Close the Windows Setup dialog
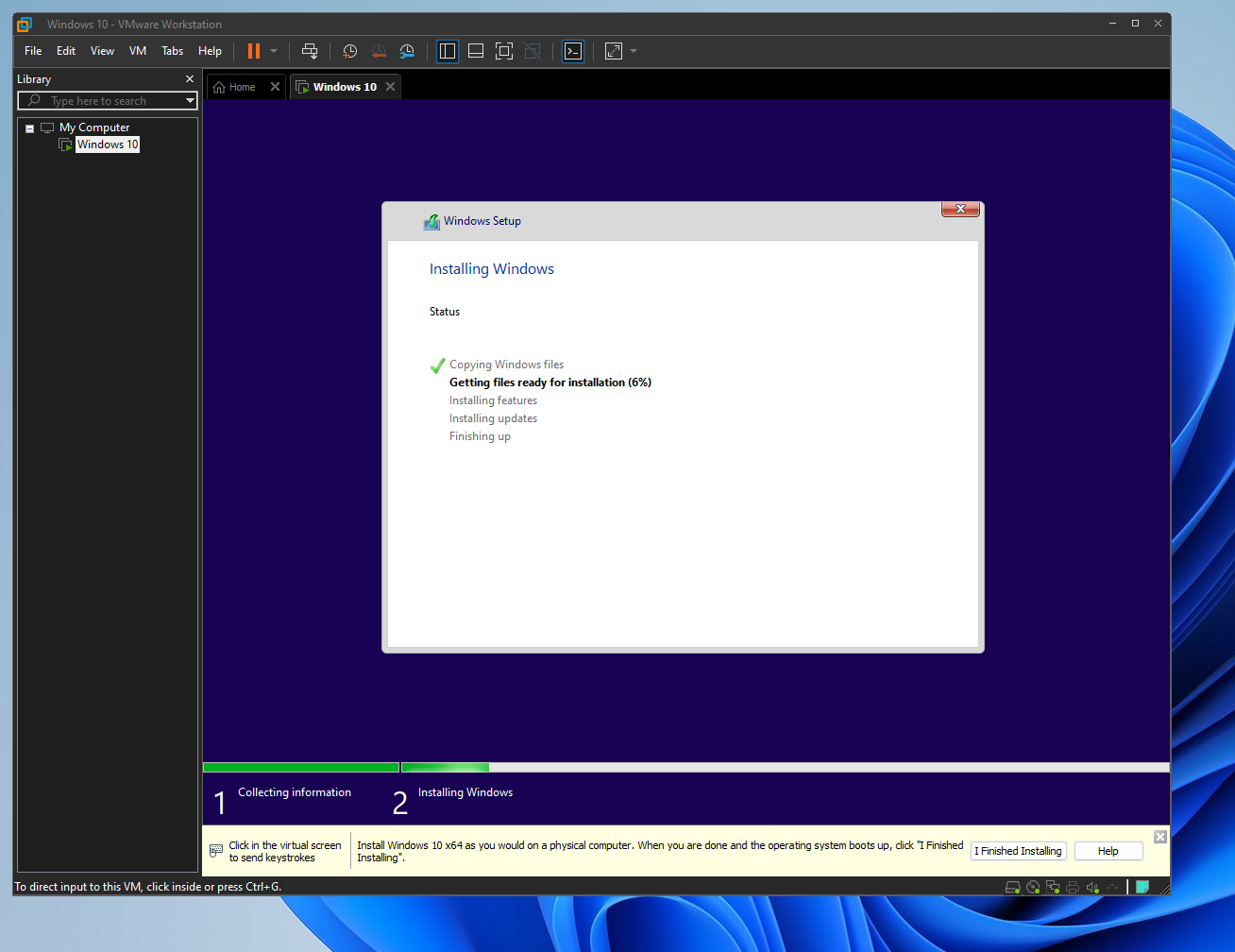Image resolution: width=1235 pixels, height=952 pixels. (960, 209)
